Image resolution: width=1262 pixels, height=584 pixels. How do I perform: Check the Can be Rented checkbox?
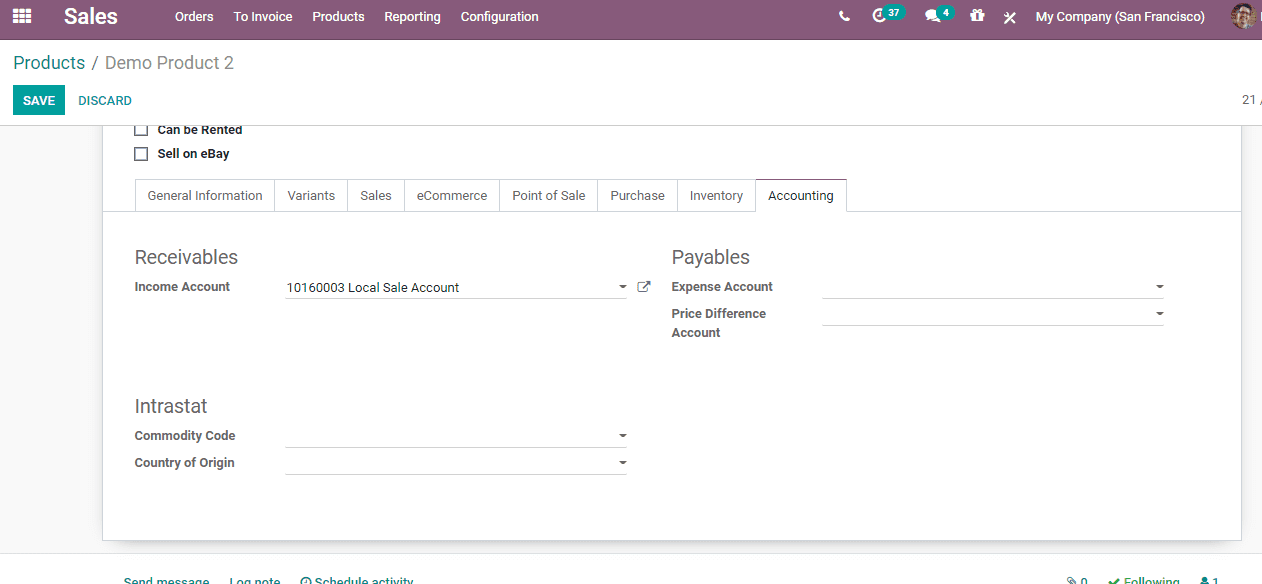click(x=141, y=130)
